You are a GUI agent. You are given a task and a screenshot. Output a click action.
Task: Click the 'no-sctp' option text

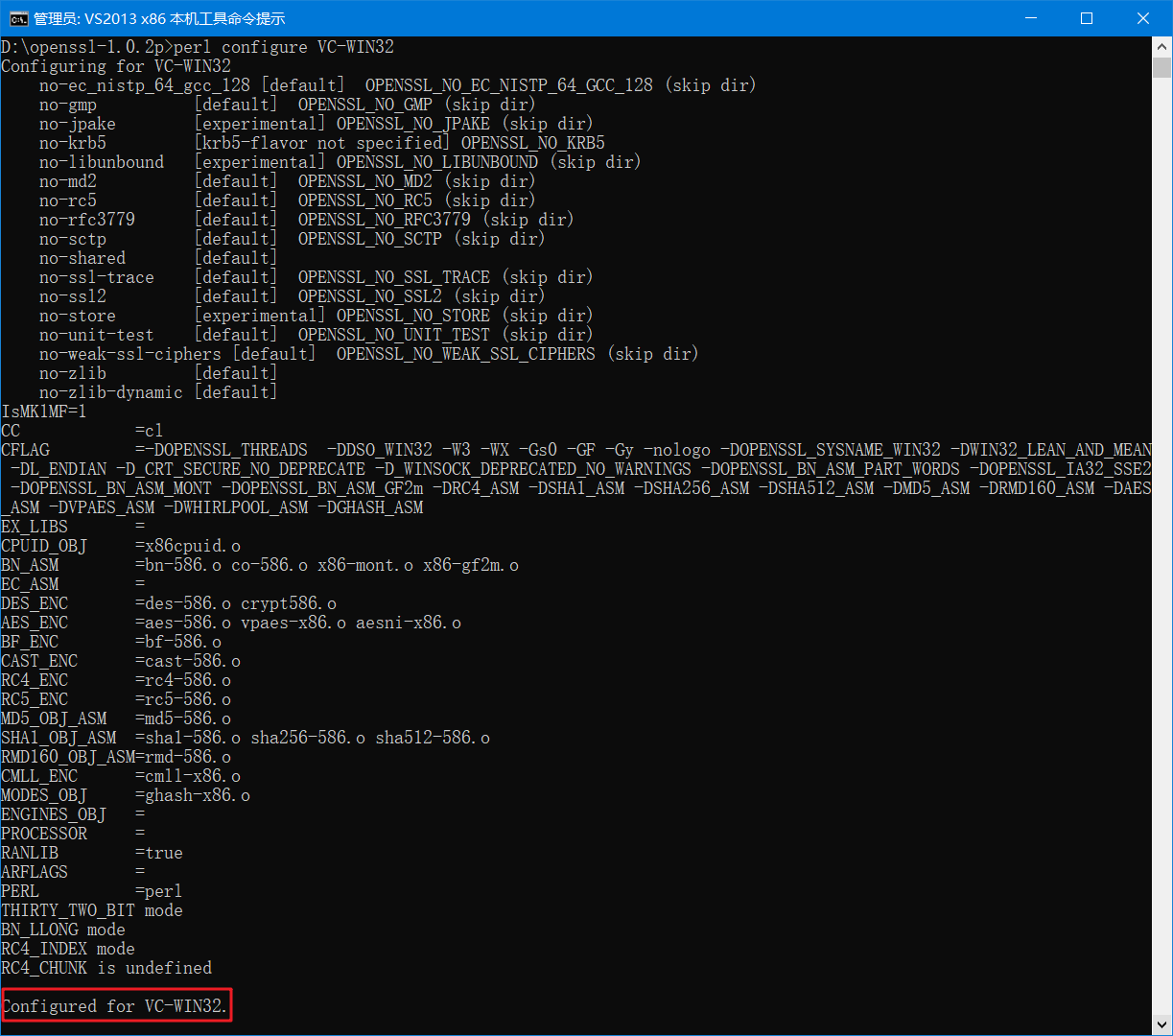[73, 239]
